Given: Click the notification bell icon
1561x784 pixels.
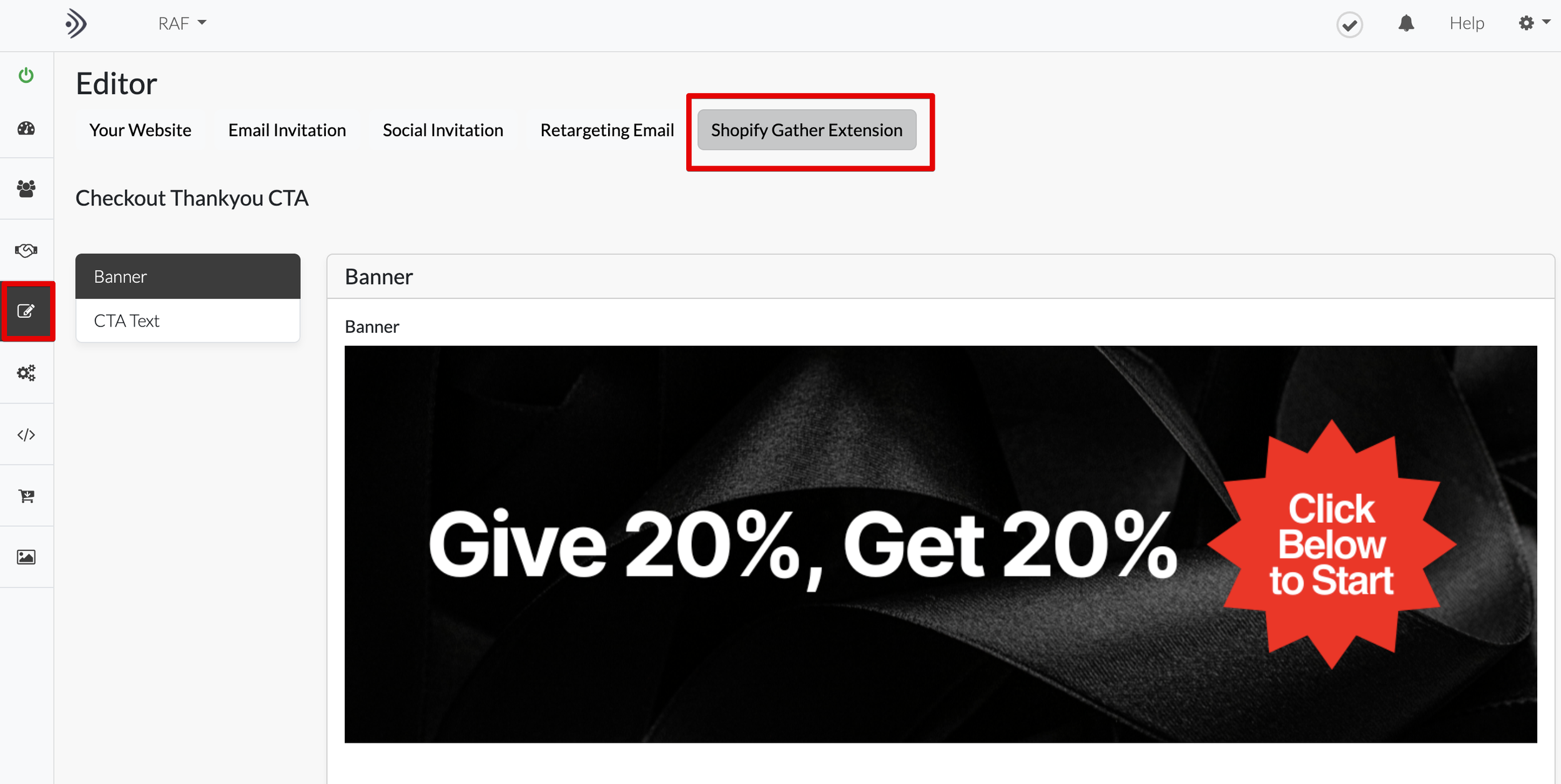Looking at the screenshot, I should point(1406,24).
